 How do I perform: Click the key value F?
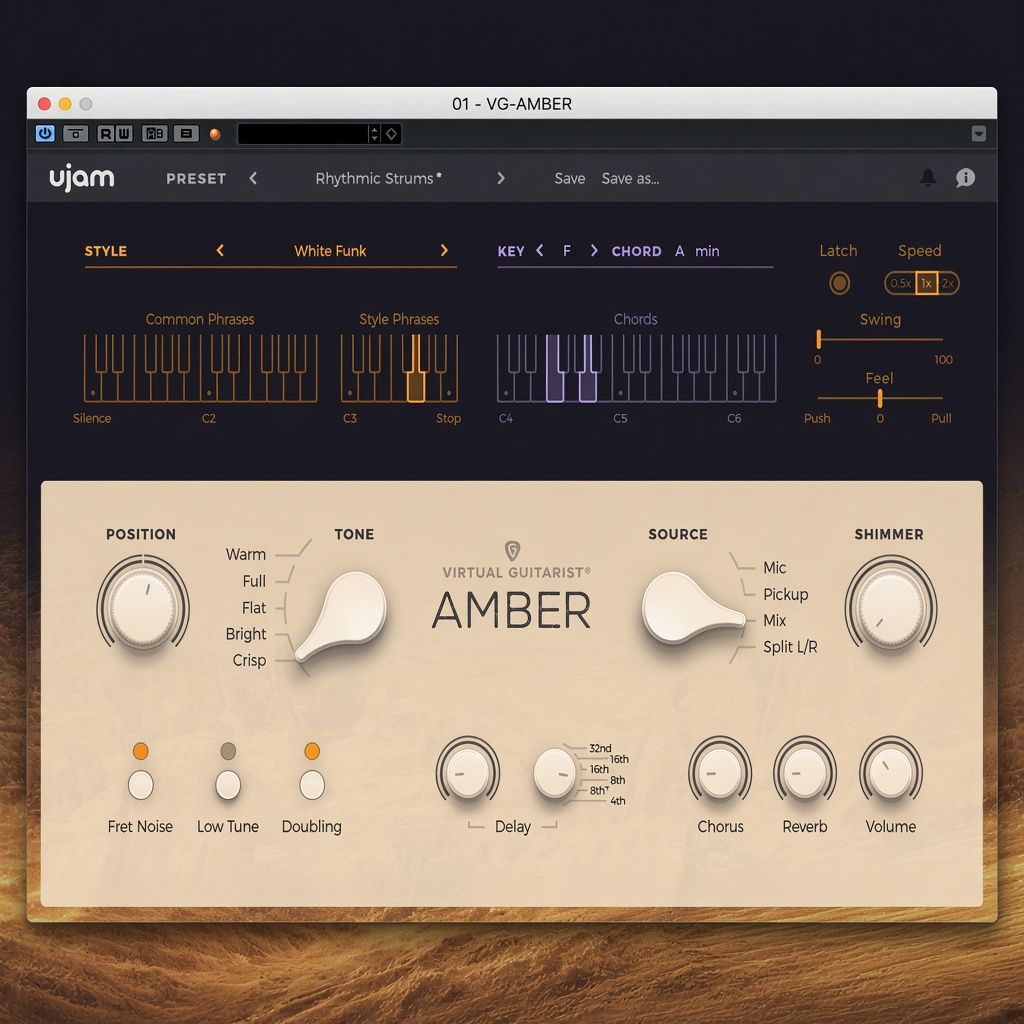(x=567, y=251)
